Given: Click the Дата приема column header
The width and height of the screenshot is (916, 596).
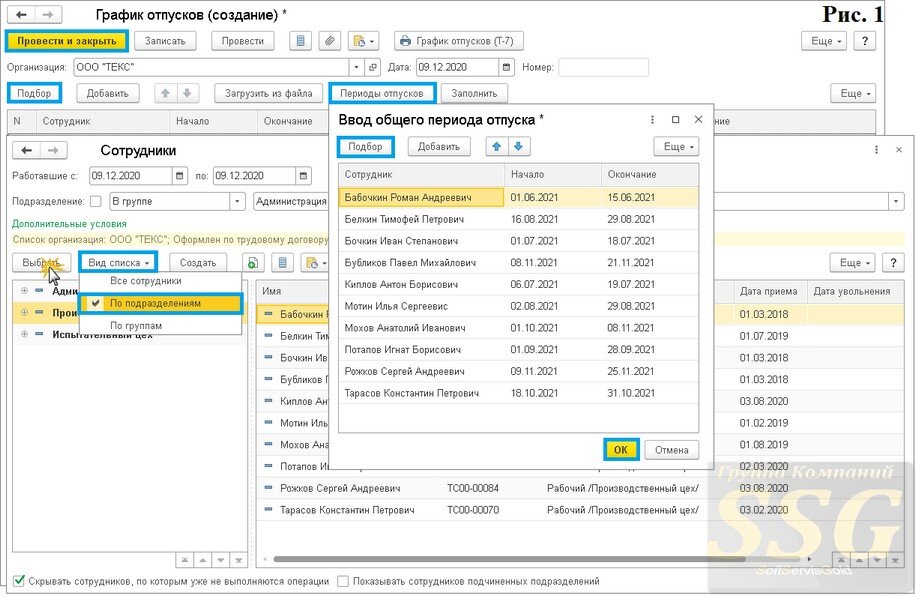Looking at the screenshot, I should 768,291.
